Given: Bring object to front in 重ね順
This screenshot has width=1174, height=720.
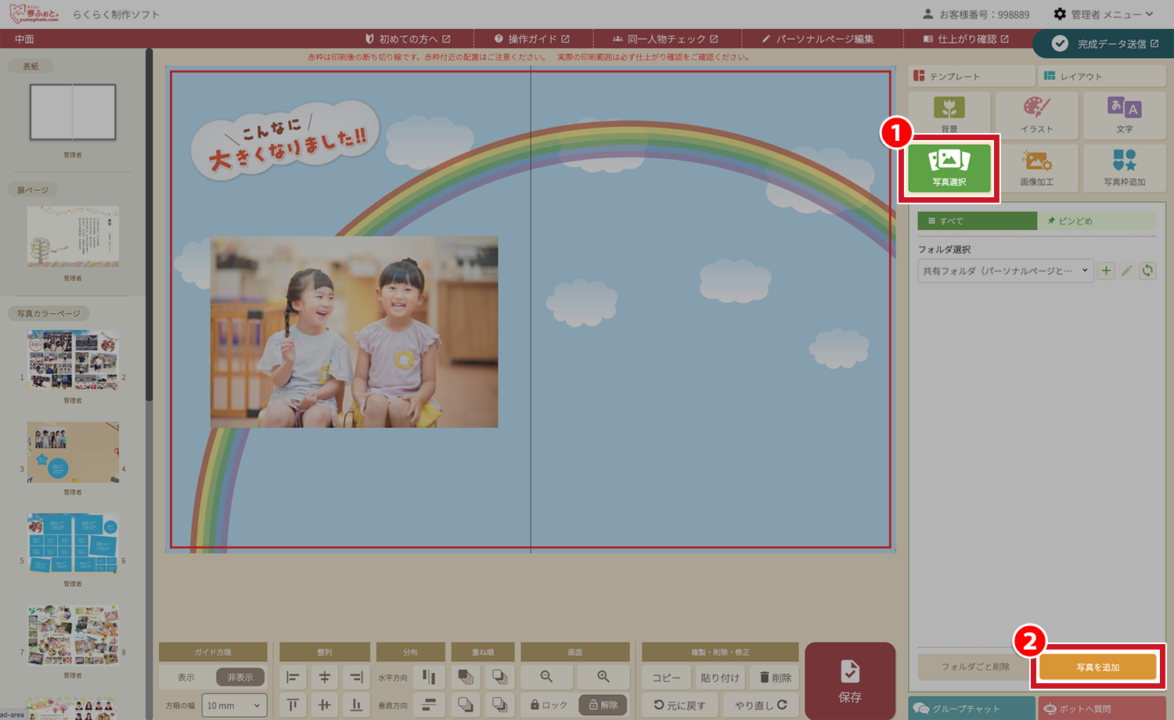Looking at the screenshot, I should point(466,677).
